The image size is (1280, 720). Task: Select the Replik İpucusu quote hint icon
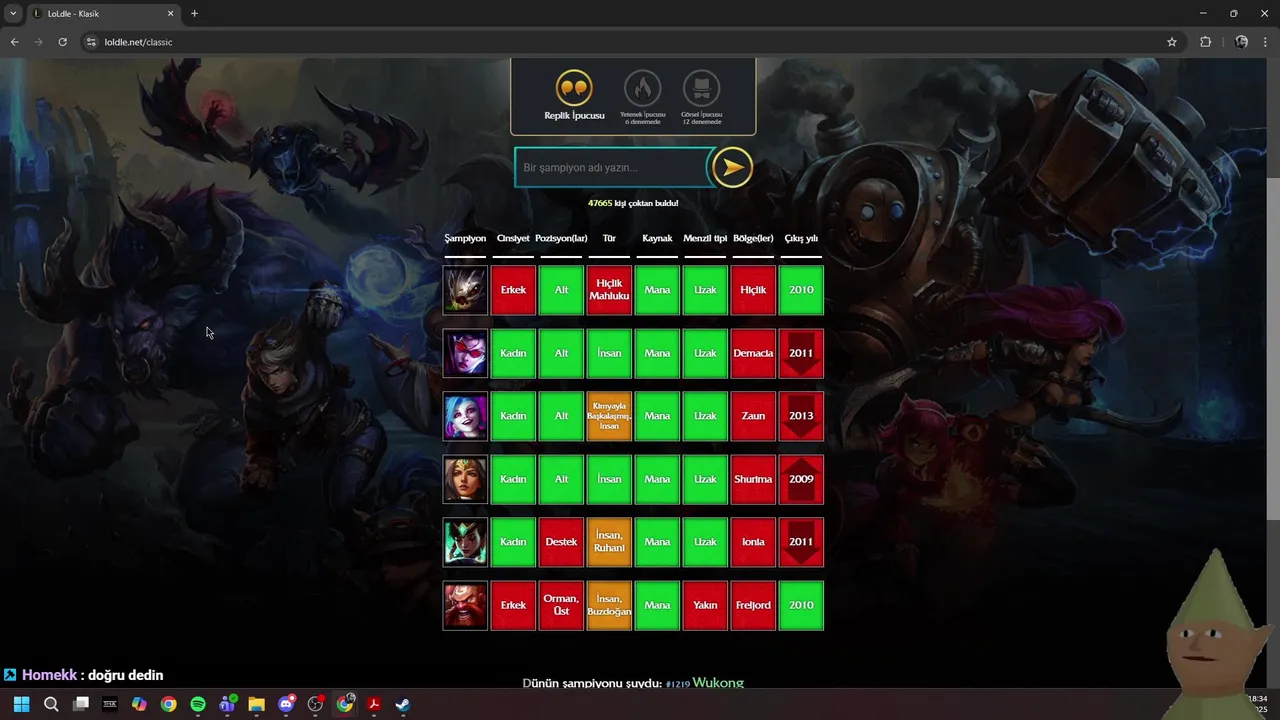(574, 88)
